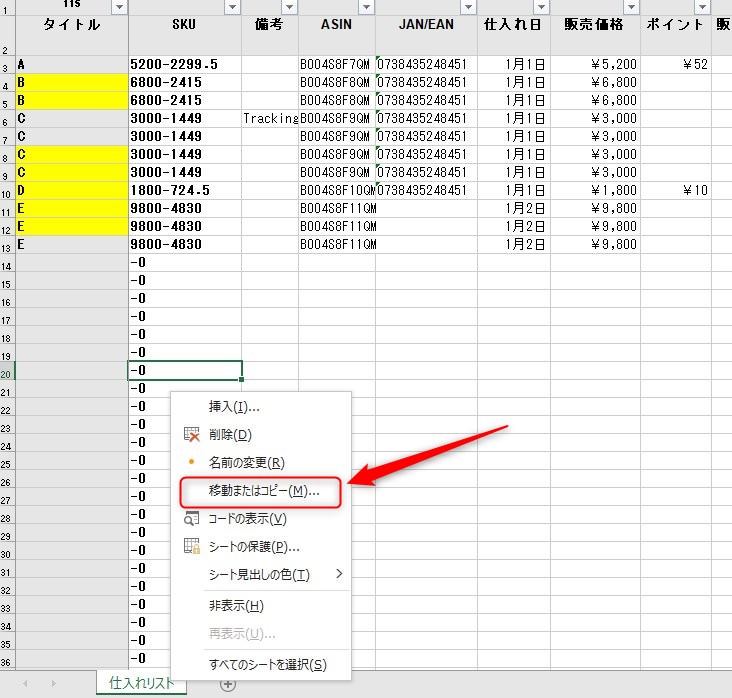Click SKU cell 1800-724.5

click(185, 190)
